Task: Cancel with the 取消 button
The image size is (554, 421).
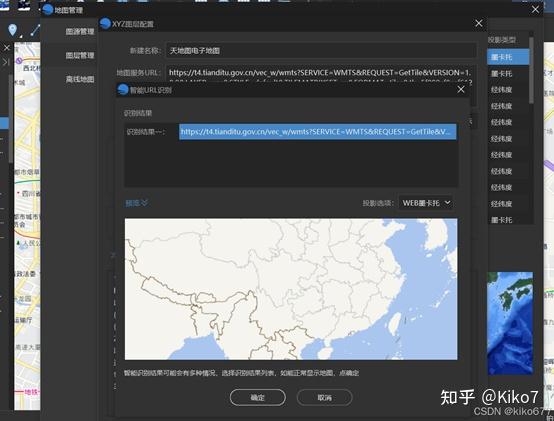Action: pos(324,398)
